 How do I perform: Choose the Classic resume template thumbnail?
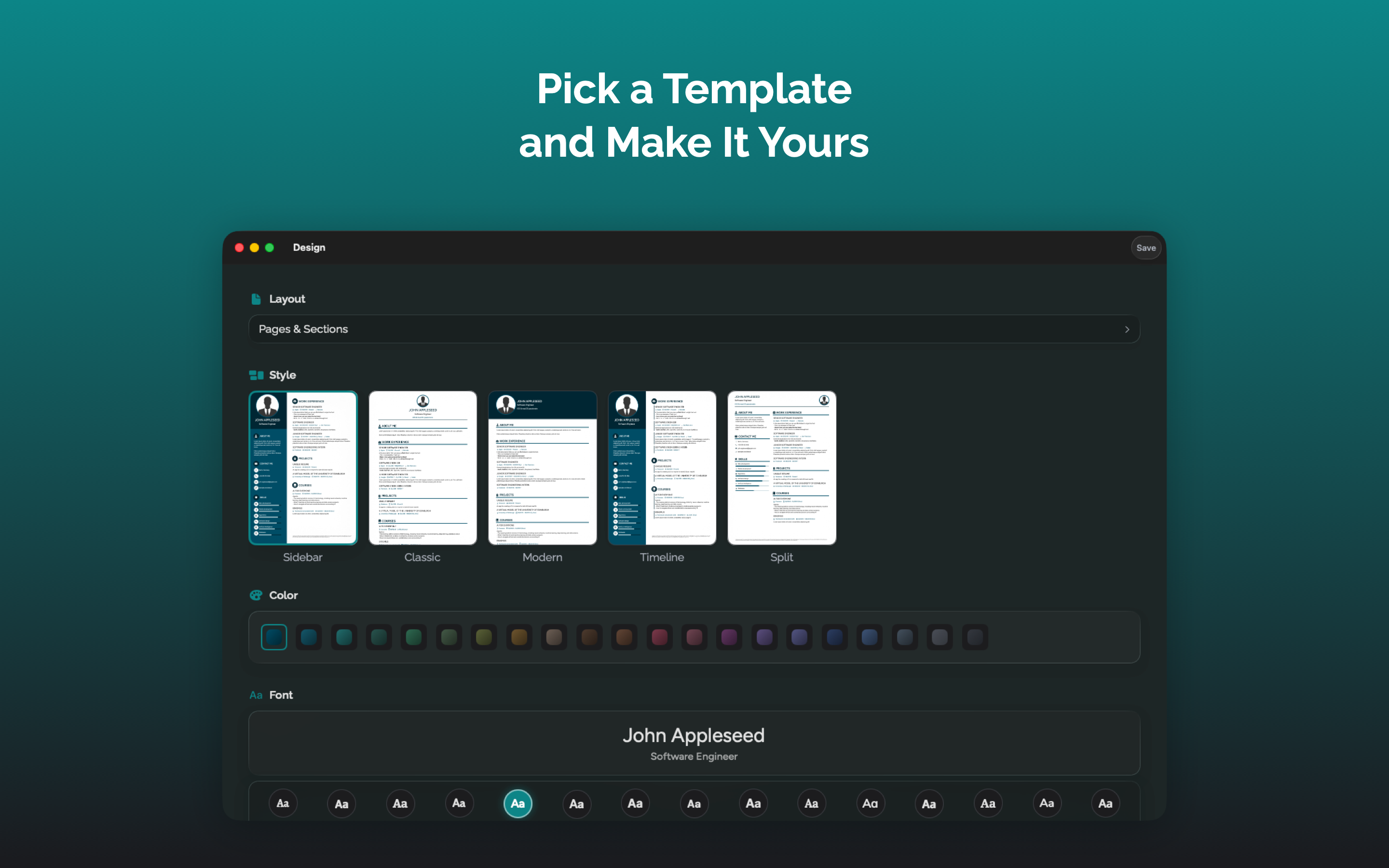pos(422,468)
